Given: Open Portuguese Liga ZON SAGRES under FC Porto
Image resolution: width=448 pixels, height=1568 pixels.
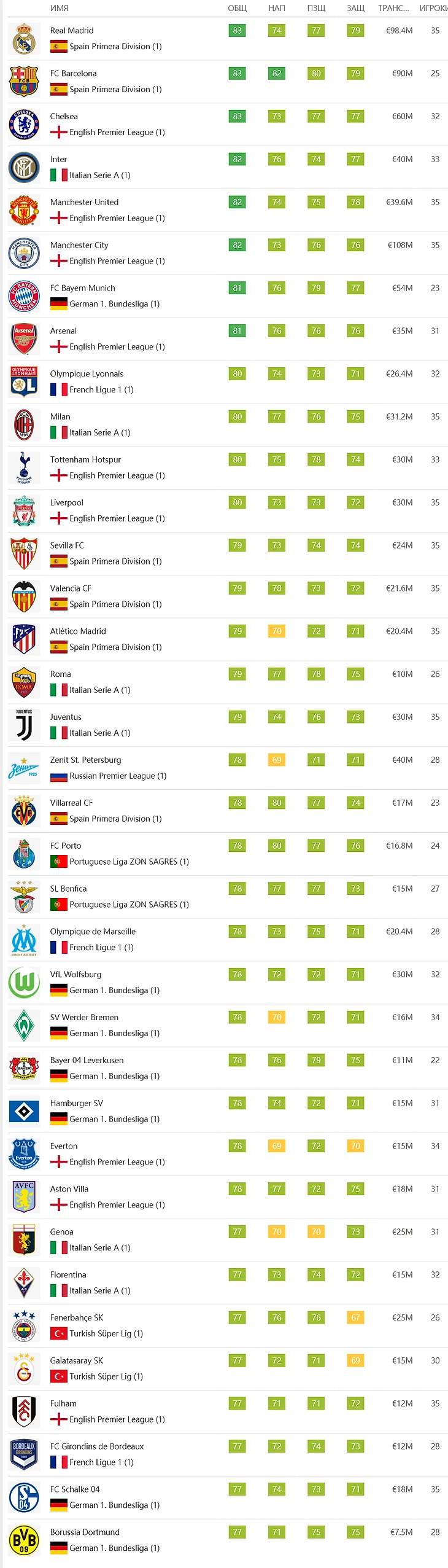Looking at the screenshot, I should (129, 862).
